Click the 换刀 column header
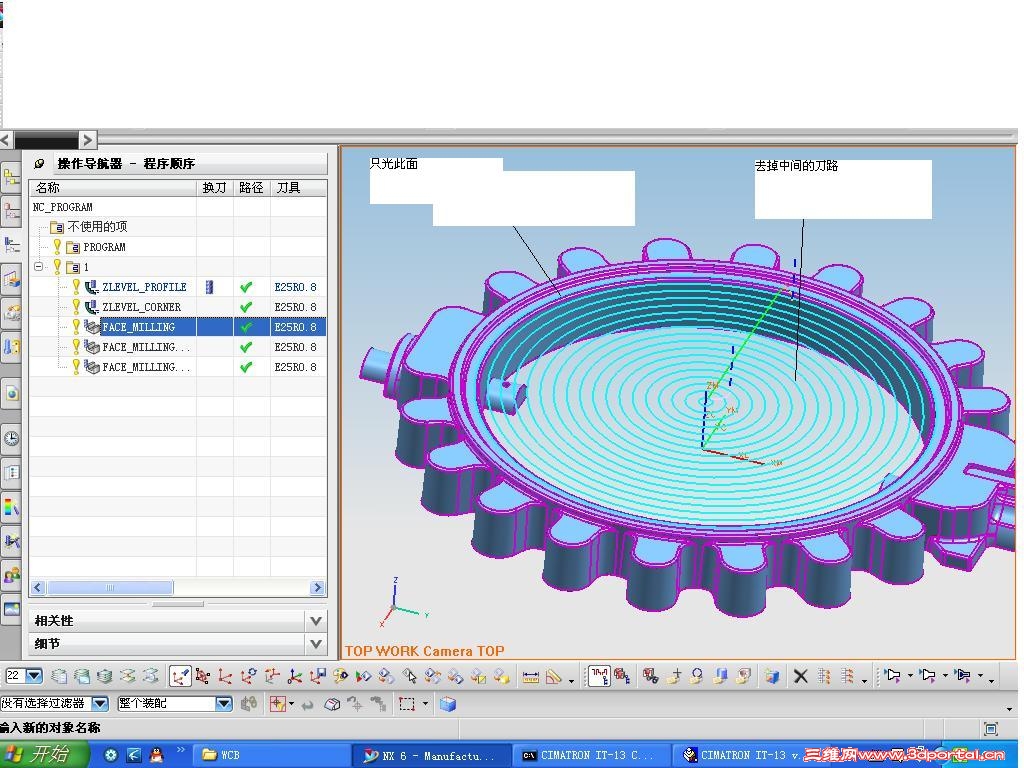 215,188
